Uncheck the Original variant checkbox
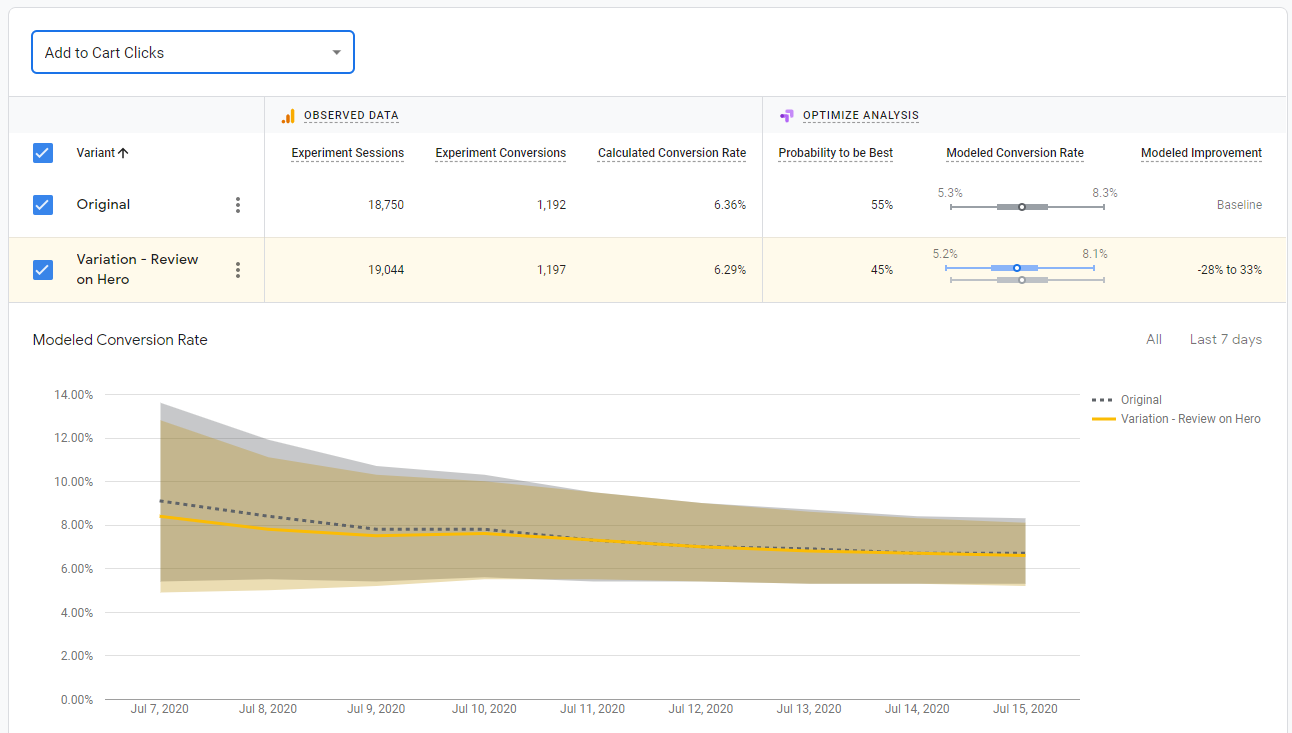This screenshot has height=733, width=1292. click(43, 205)
